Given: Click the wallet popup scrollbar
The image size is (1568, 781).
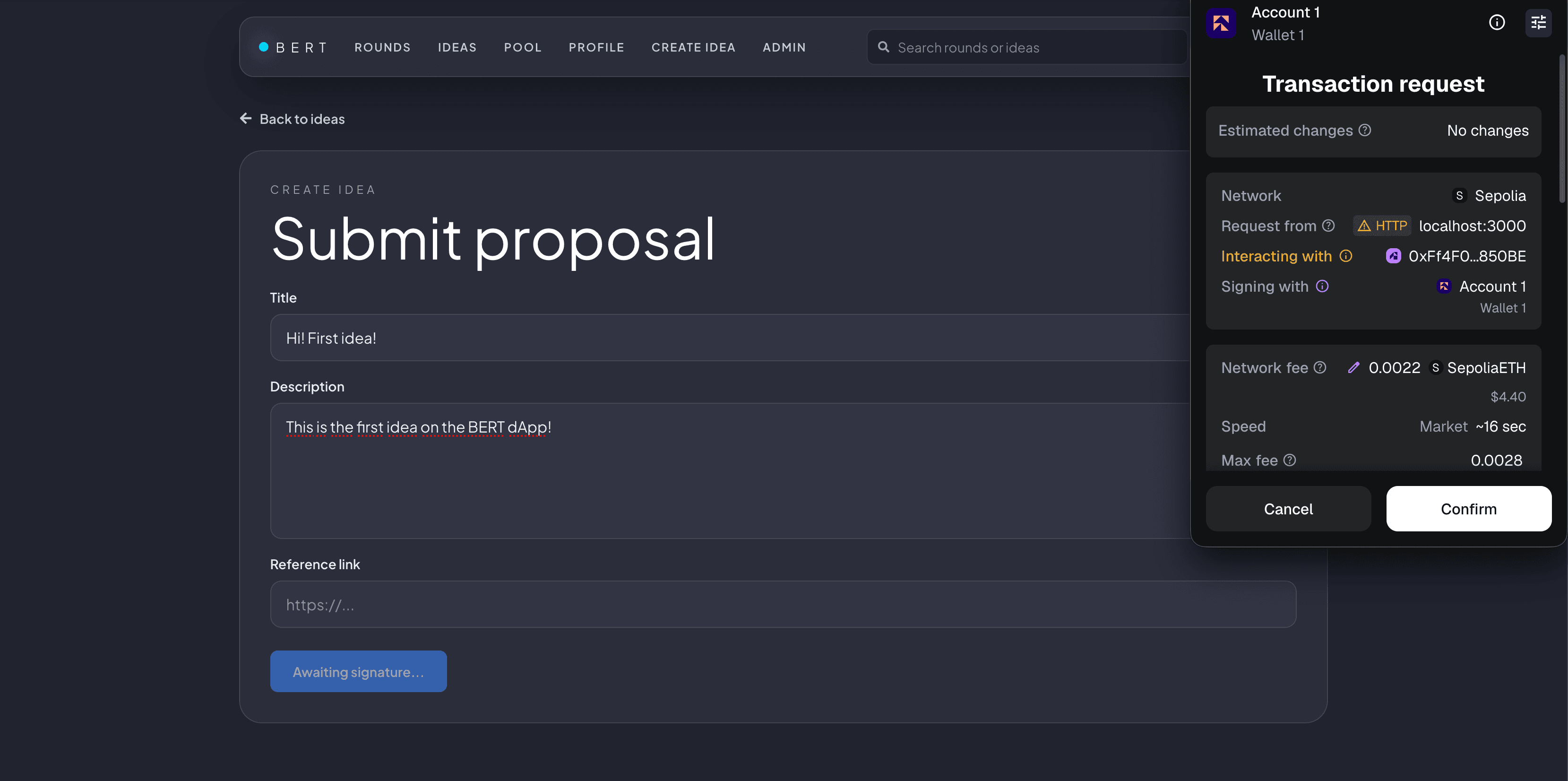Looking at the screenshot, I should point(1562,128).
